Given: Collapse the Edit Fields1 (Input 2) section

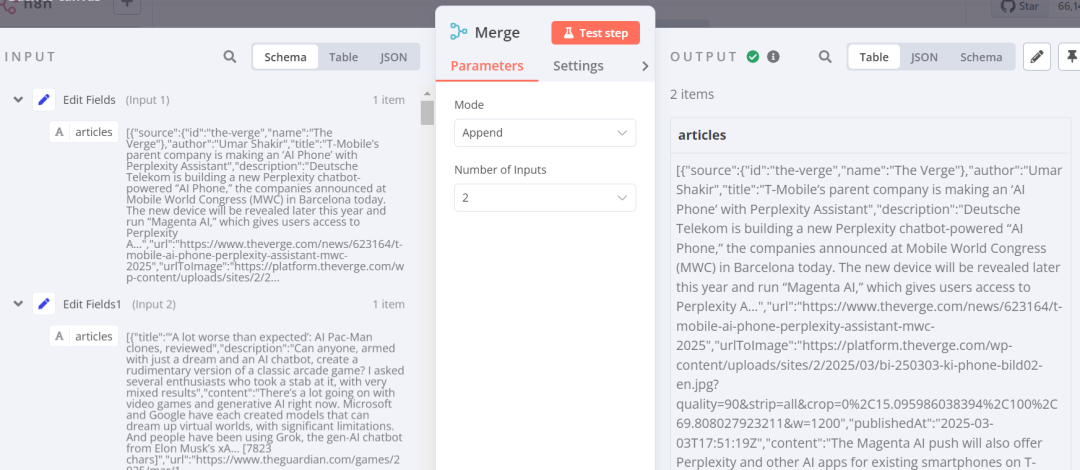Looking at the screenshot, I should [x=18, y=303].
